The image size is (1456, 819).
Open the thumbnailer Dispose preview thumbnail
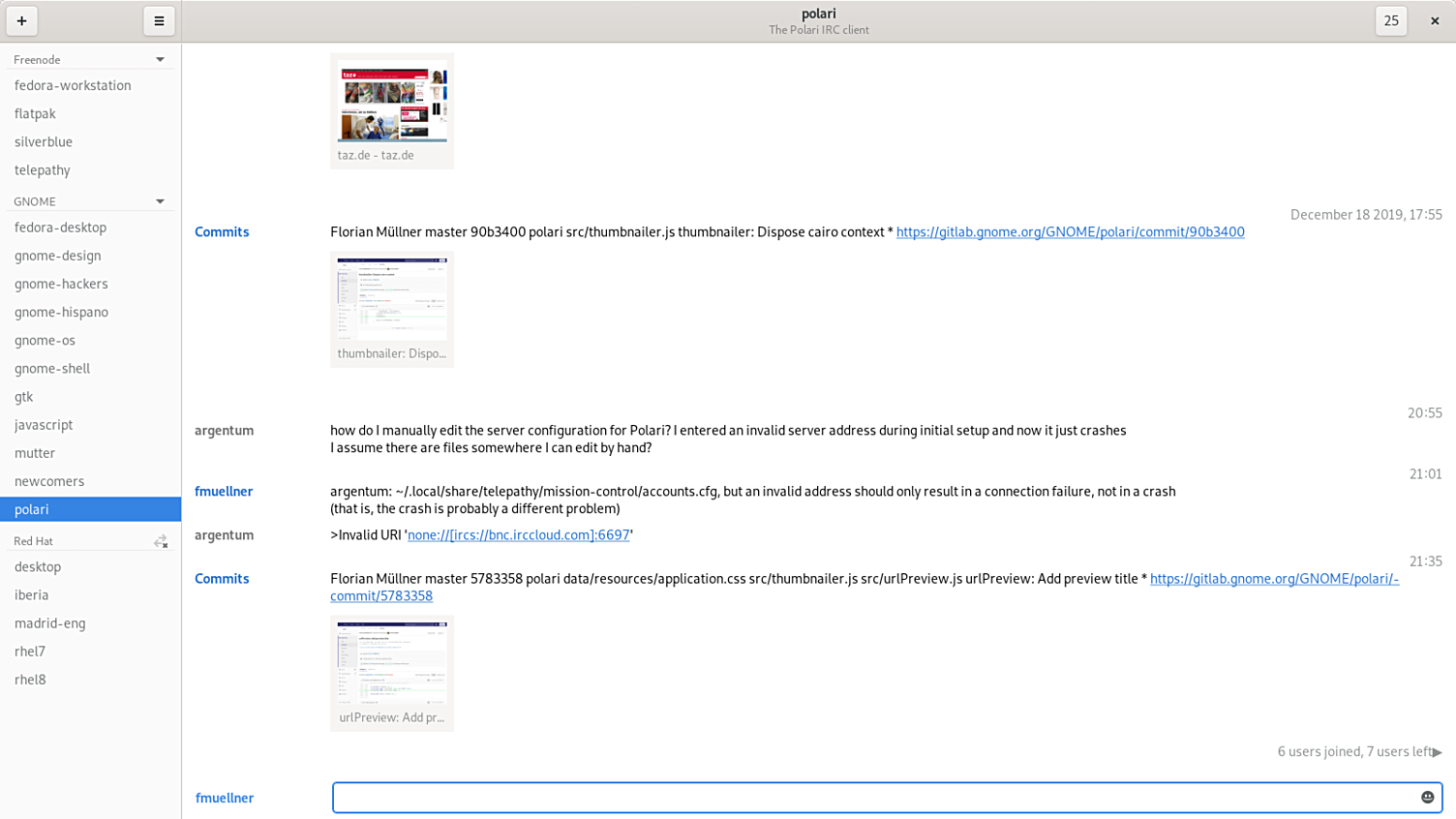click(x=392, y=300)
